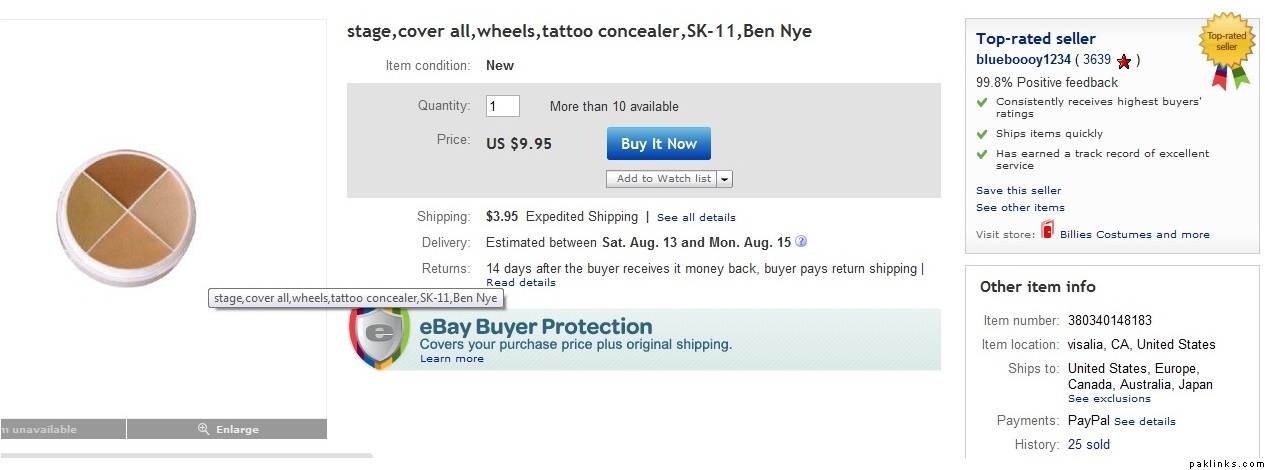Click Learn more under Buyer Protection
The image size is (1265, 470).
(x=451, y=359)
